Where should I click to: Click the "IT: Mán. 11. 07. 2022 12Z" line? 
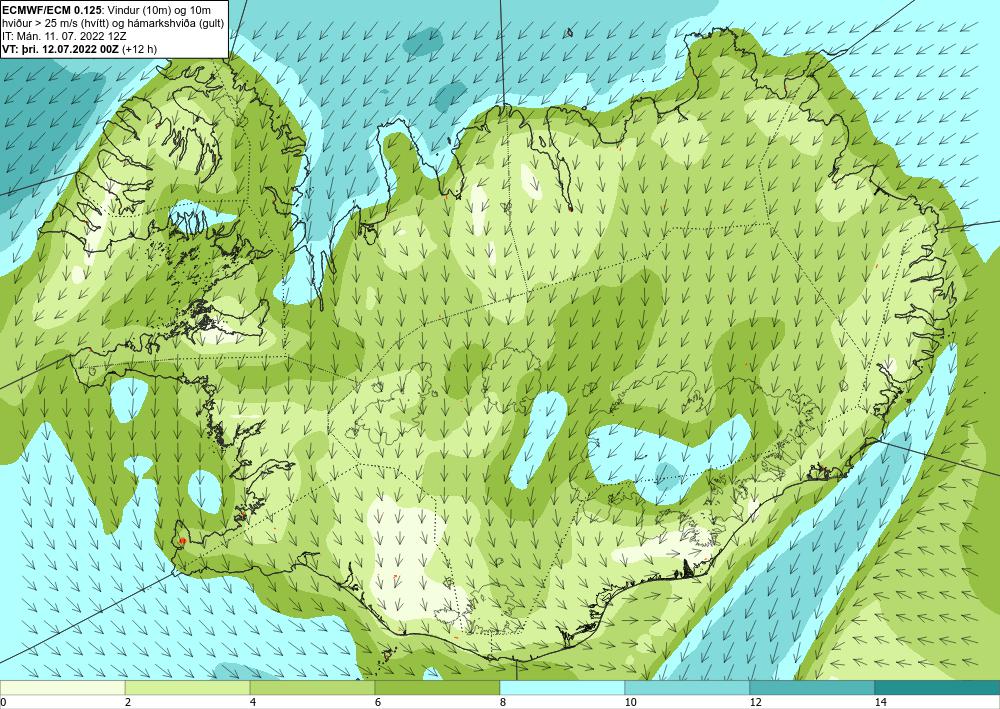click(x=64, y=36)
